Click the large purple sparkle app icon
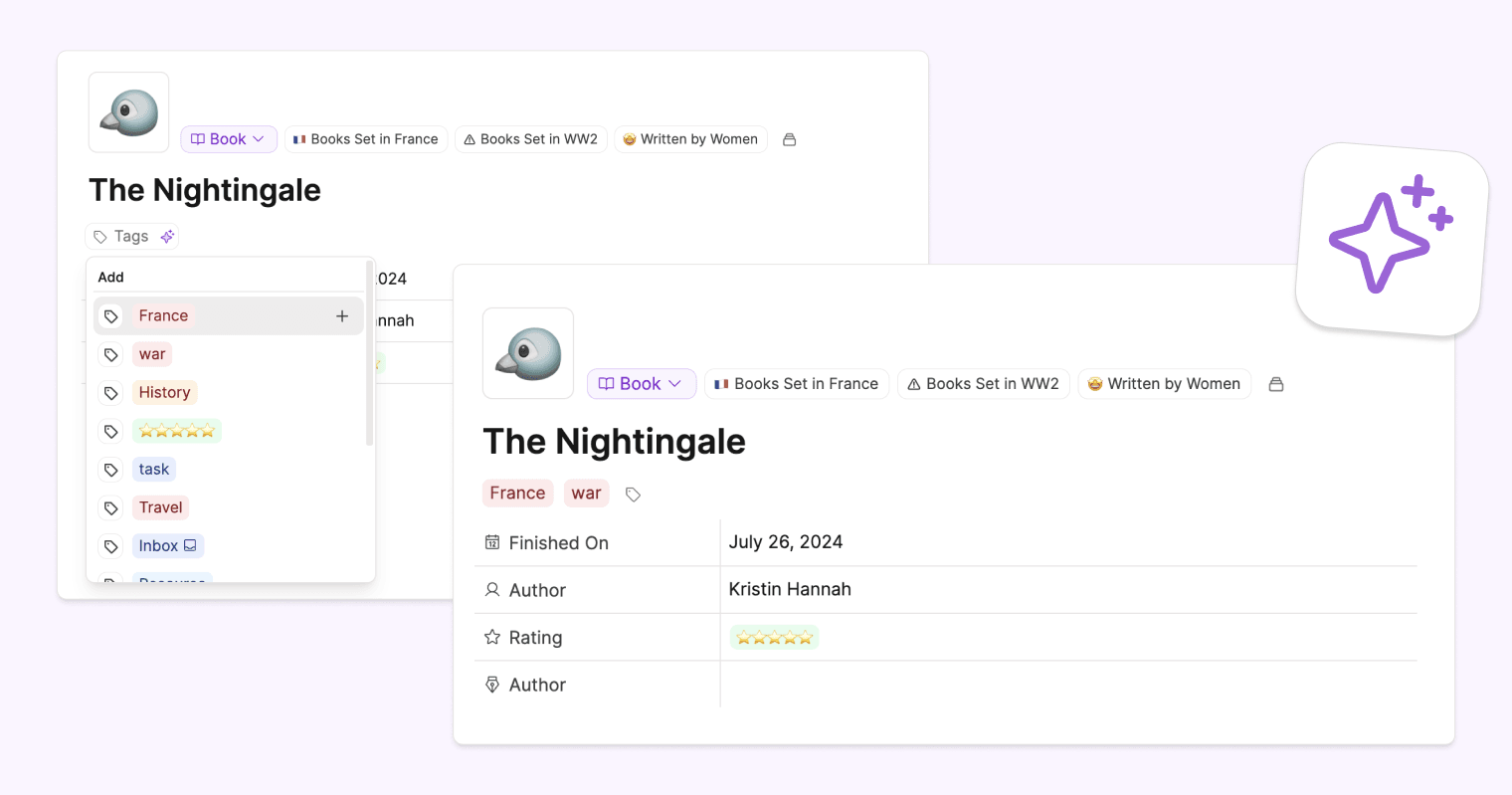The height and width of the screenshot is (795, 1512). 1391,237
